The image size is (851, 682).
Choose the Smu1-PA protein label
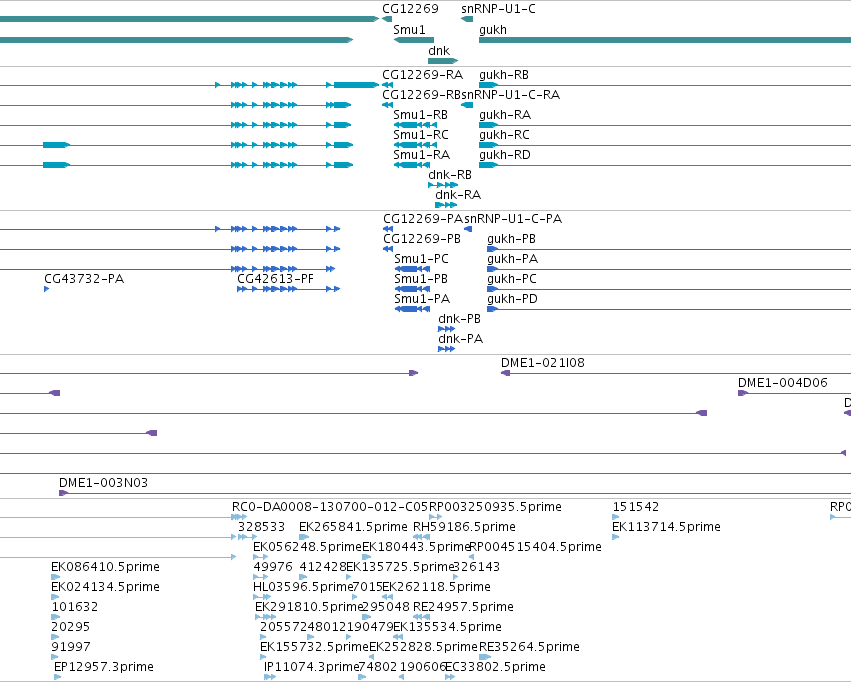422,299
